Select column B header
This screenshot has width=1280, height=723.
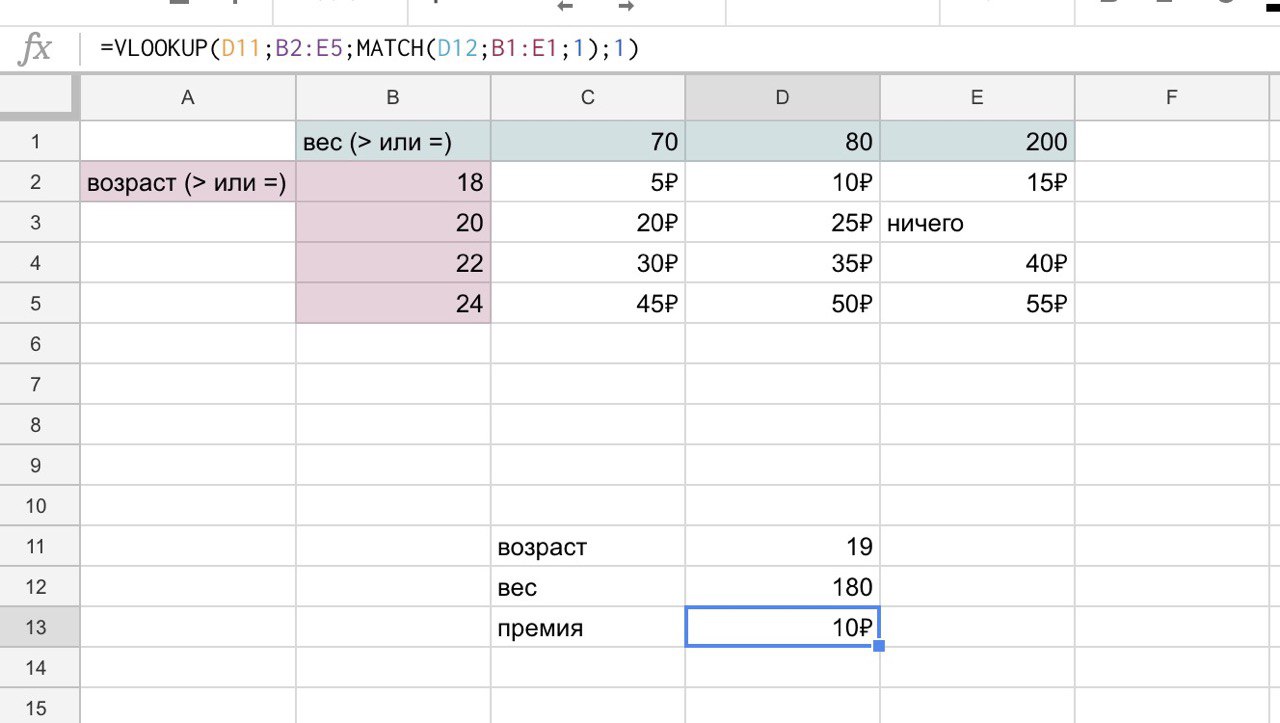(x=393, y=97)
